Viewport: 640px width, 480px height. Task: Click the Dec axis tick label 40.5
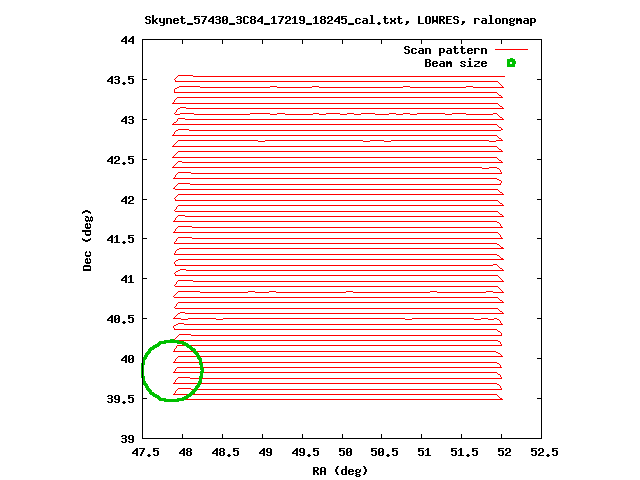[x=120, y=319]
